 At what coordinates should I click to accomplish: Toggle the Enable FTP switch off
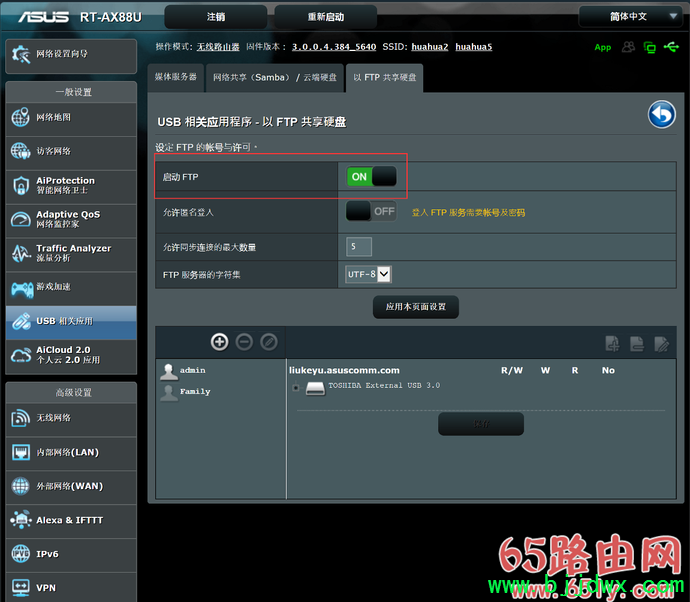[x=371, y=176]
